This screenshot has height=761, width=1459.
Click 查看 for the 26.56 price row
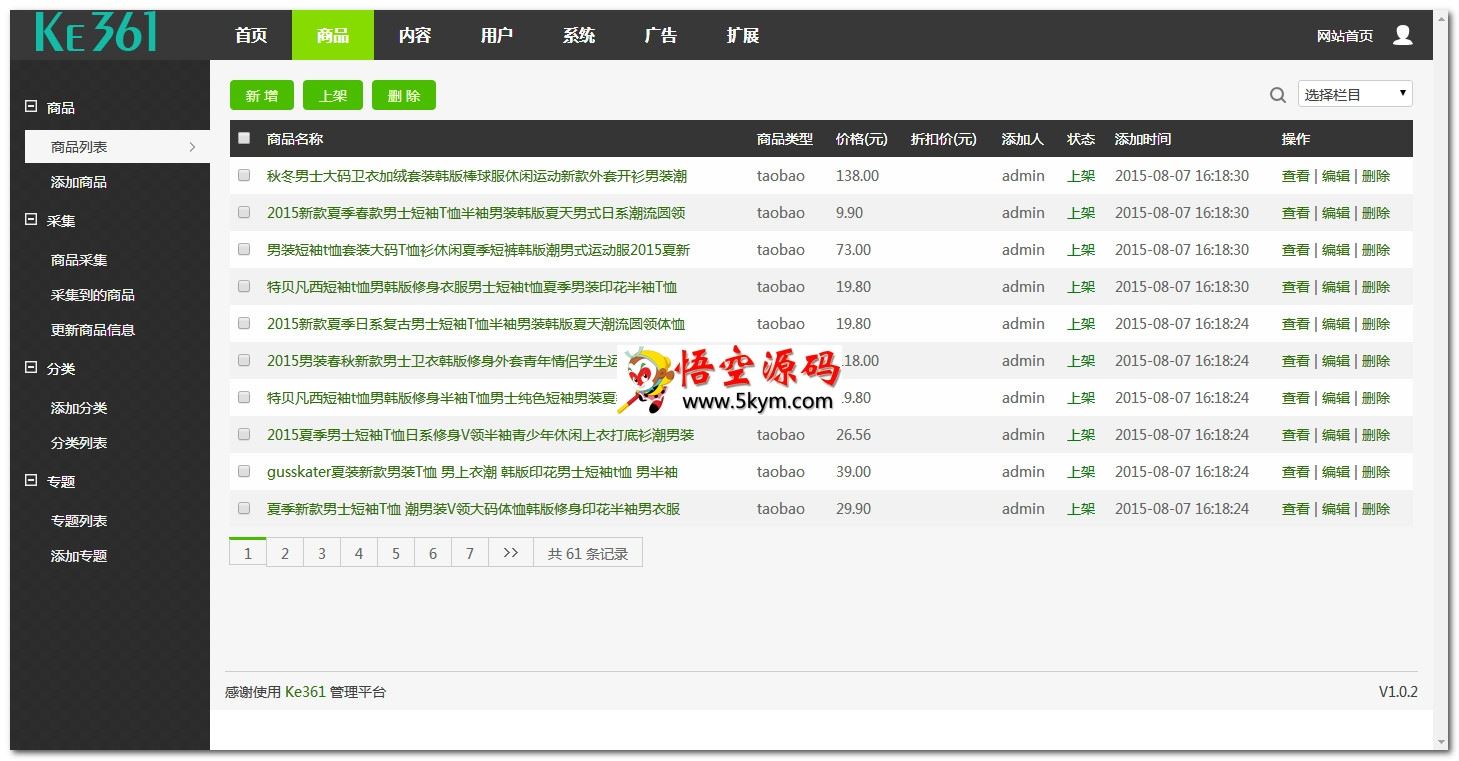pos(1296,435)
